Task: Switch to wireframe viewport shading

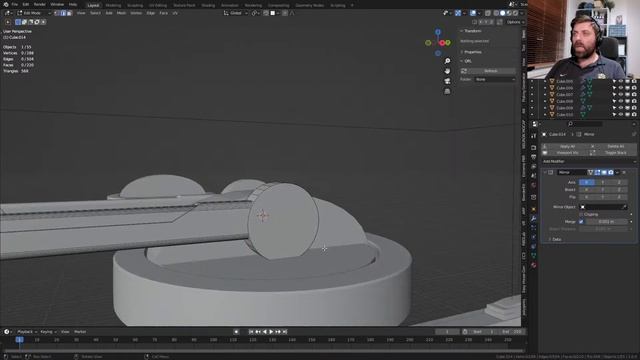Action: click(496, 13)
